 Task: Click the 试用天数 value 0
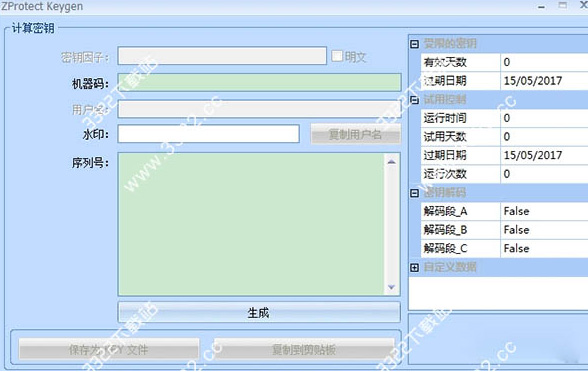click(507, 136)
